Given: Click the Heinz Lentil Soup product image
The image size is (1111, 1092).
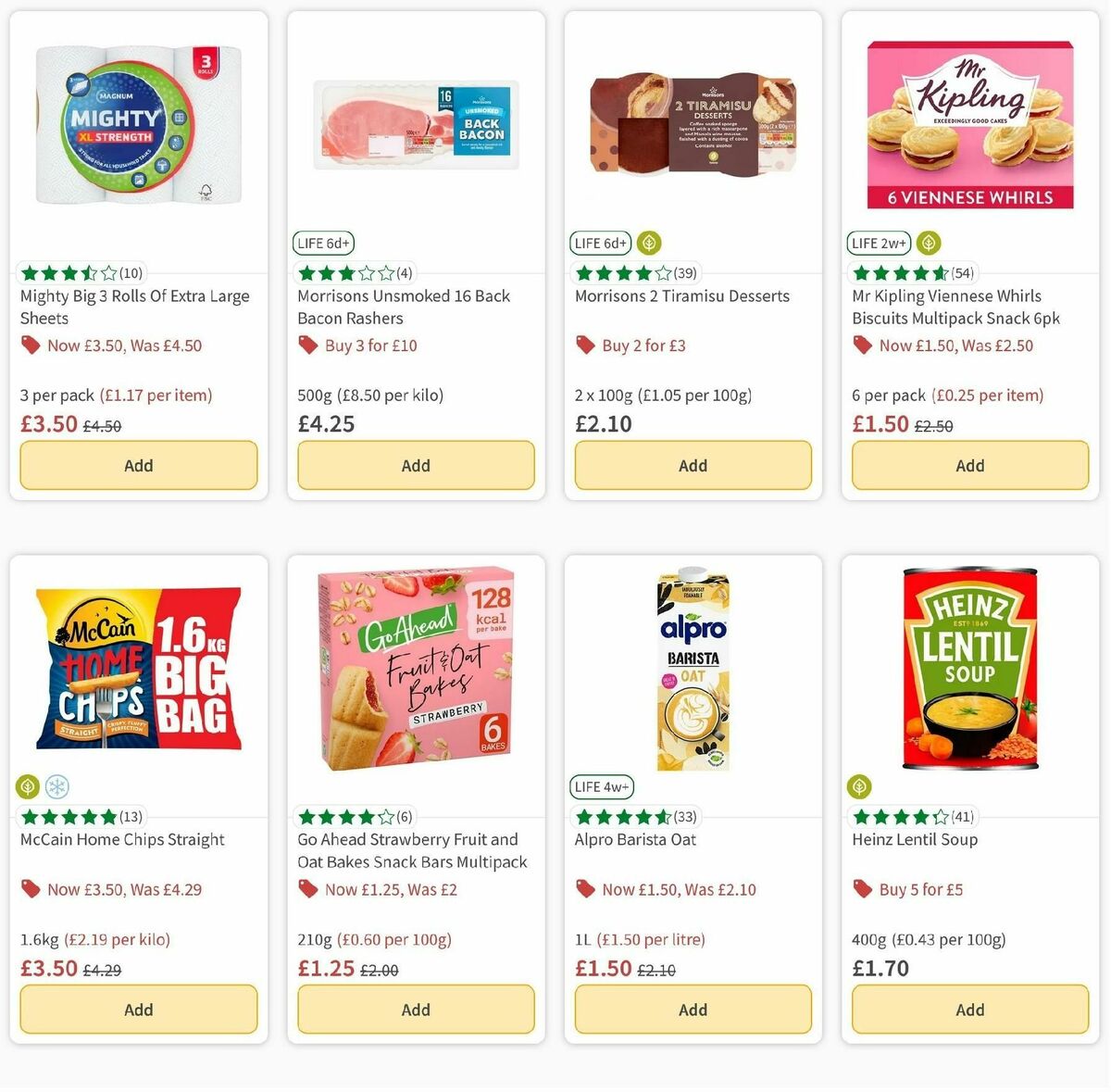Looking at the screenshot, I should point(969,665).
